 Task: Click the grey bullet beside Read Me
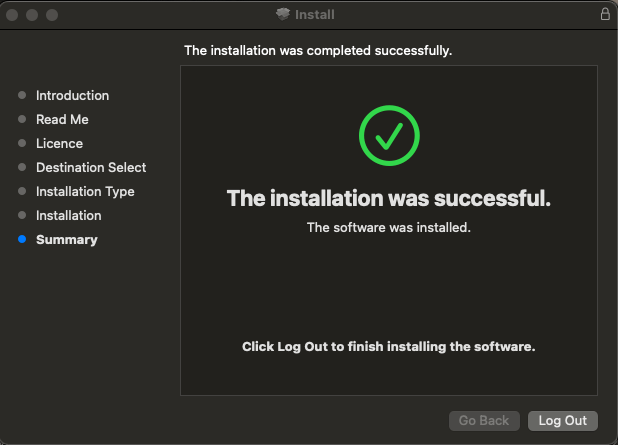[22, 120]
